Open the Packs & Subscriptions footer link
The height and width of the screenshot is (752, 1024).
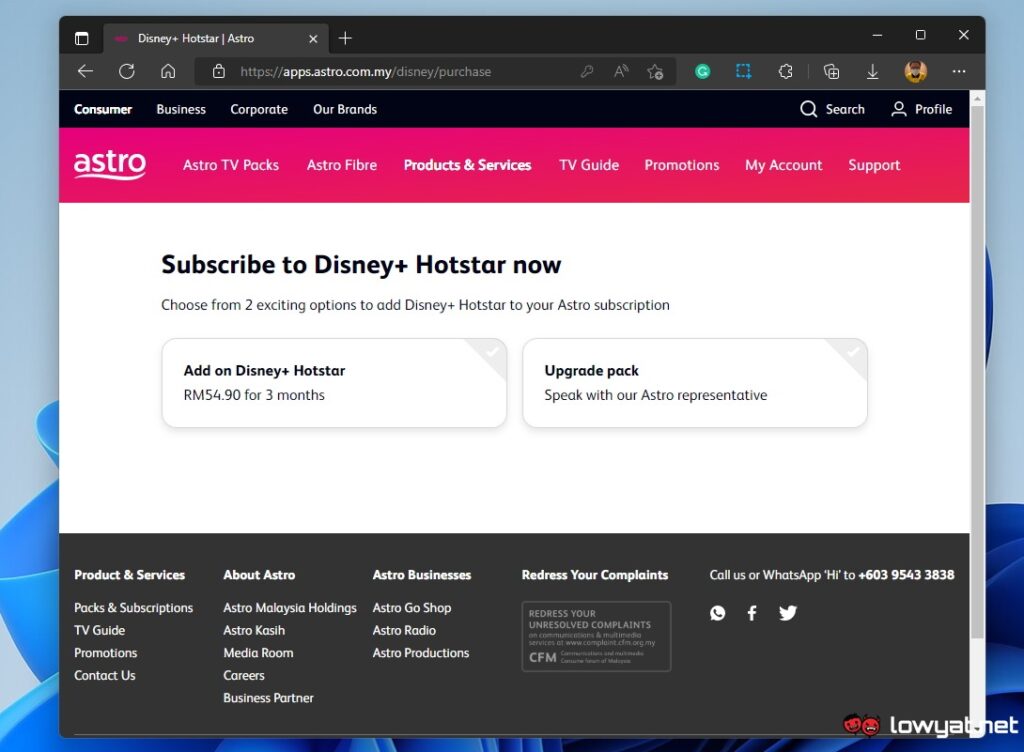(134, 608)
